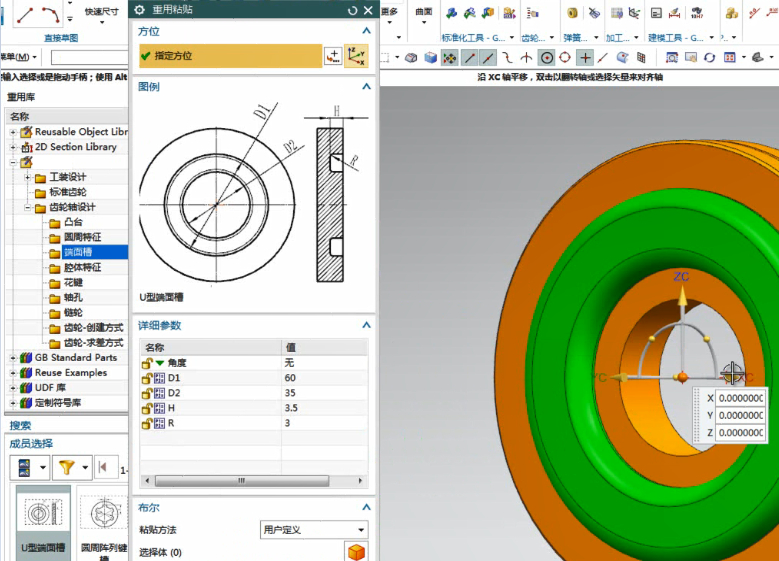Toggle the arc center snap point

coord(547,58)
